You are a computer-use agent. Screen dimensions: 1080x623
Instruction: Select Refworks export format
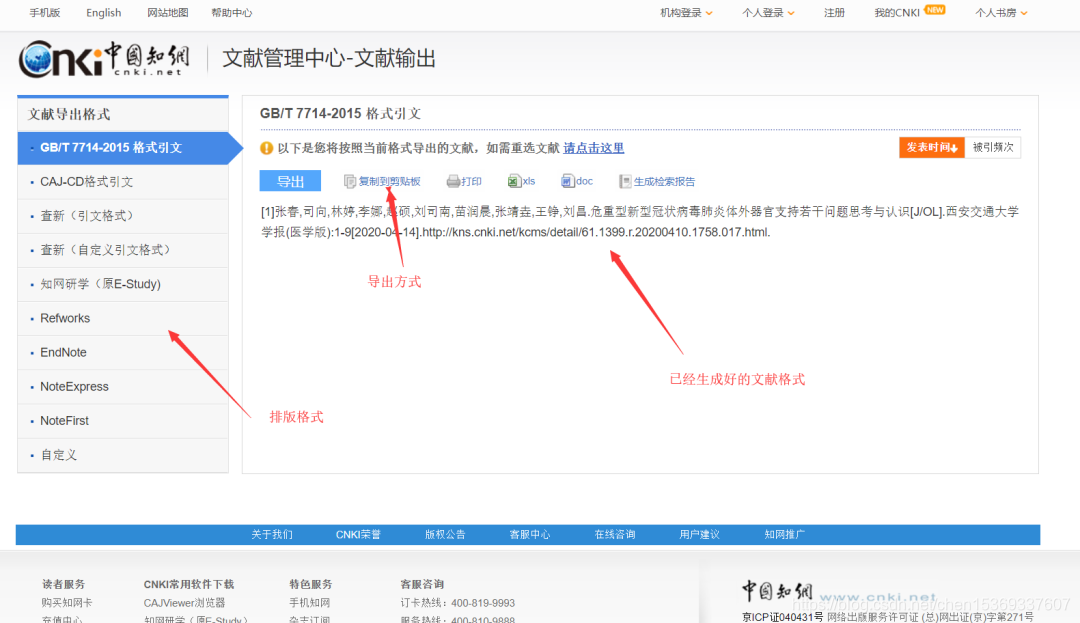coord(123,318)
